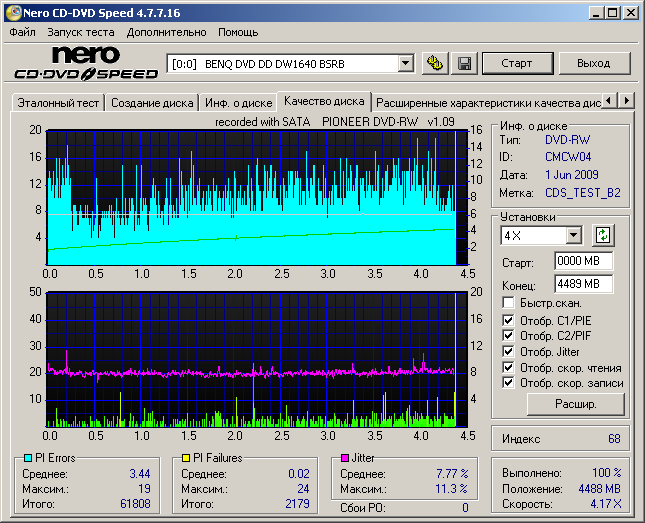The height and width of the screenshot is (523, 645).
Task: Switch to Создание диска tab
Action: 152,103
